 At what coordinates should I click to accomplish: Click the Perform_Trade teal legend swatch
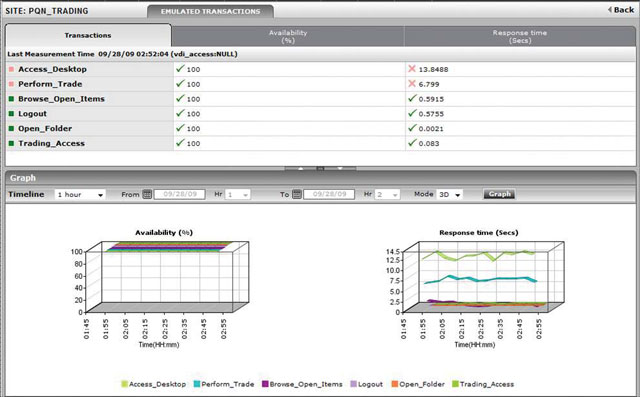click(x=197, y=384)
